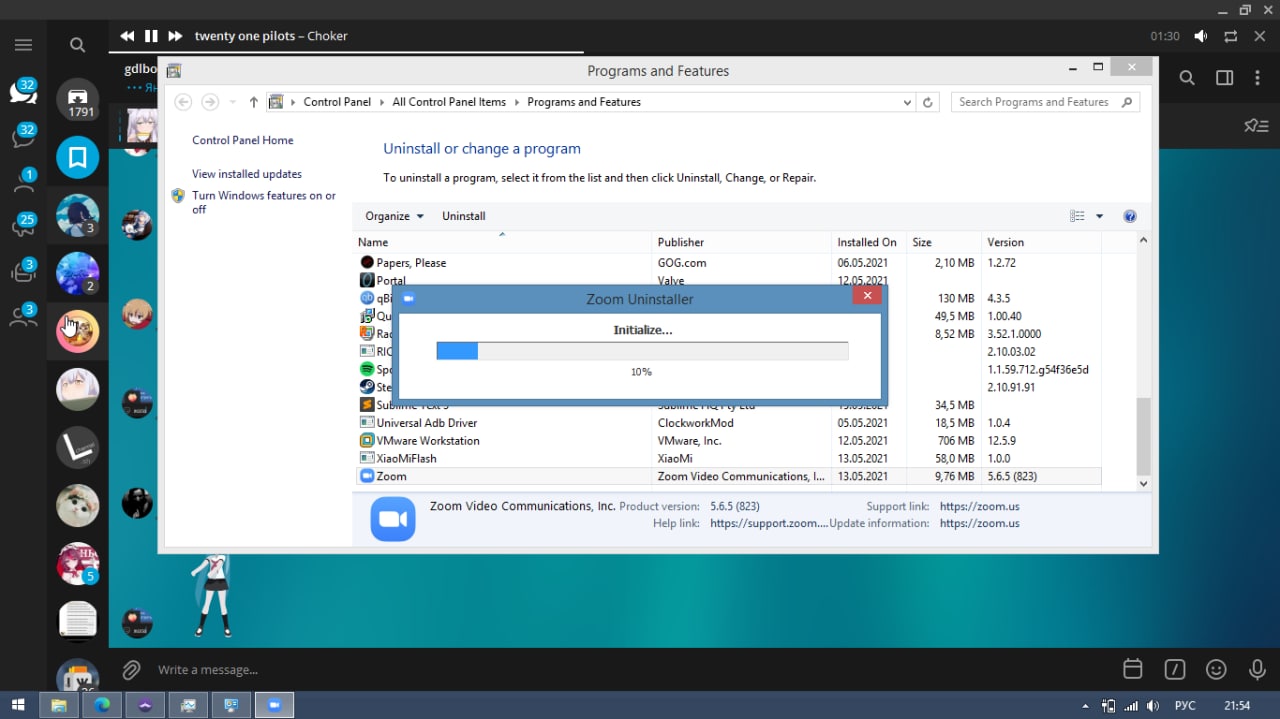
Task: Expand the address bar history dropdown
Action: [907, 102]
